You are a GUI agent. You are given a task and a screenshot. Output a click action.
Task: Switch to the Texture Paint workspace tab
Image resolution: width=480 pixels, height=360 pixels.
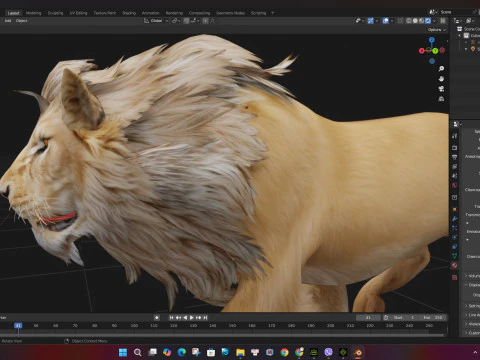(105, 13)
